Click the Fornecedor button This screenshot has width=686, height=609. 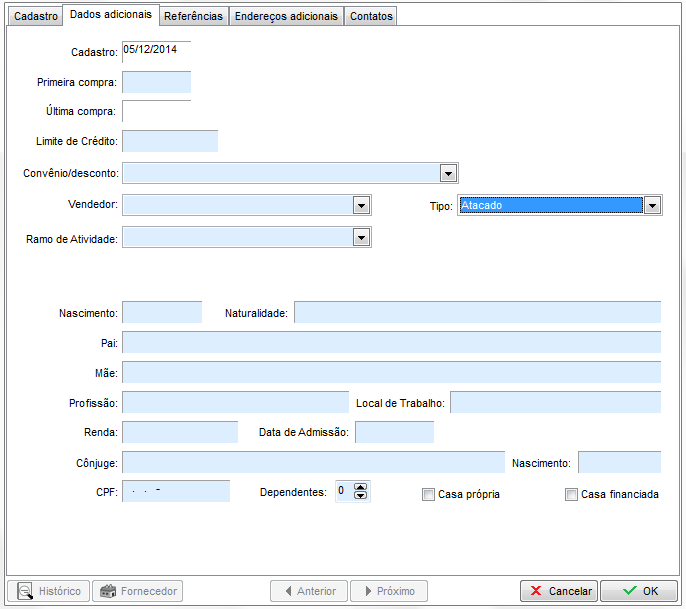[x=137, y=591]
